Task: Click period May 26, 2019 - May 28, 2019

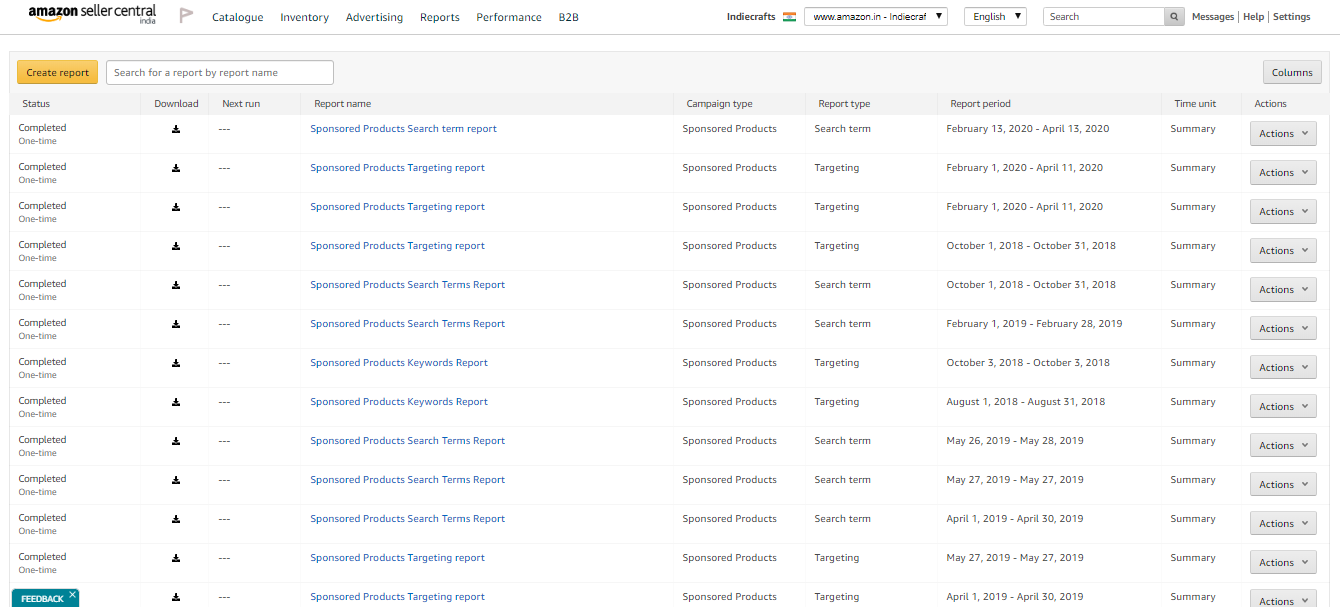Action: tap(1014, 441)
